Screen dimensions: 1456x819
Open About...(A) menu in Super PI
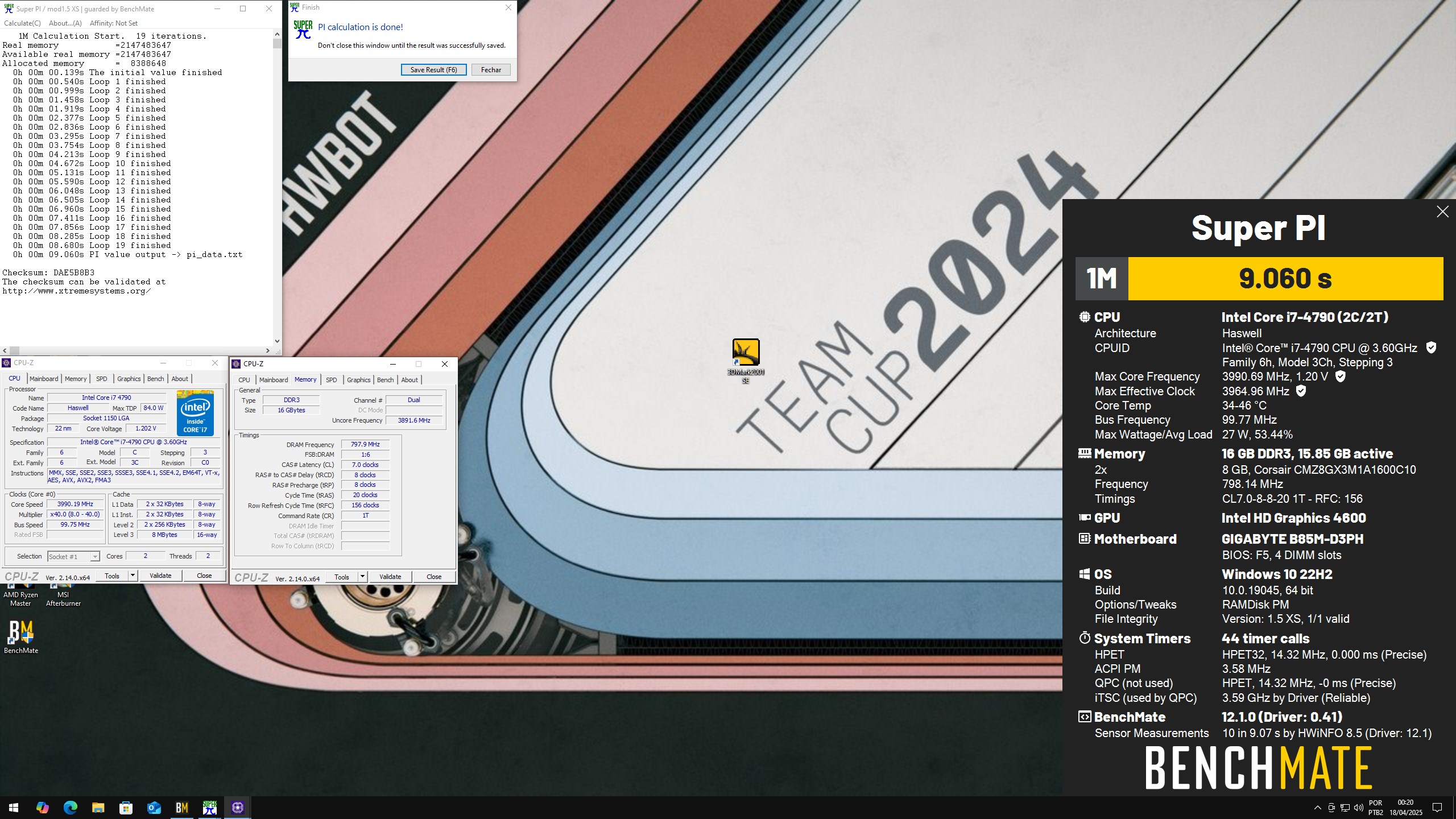pos(65,23)
